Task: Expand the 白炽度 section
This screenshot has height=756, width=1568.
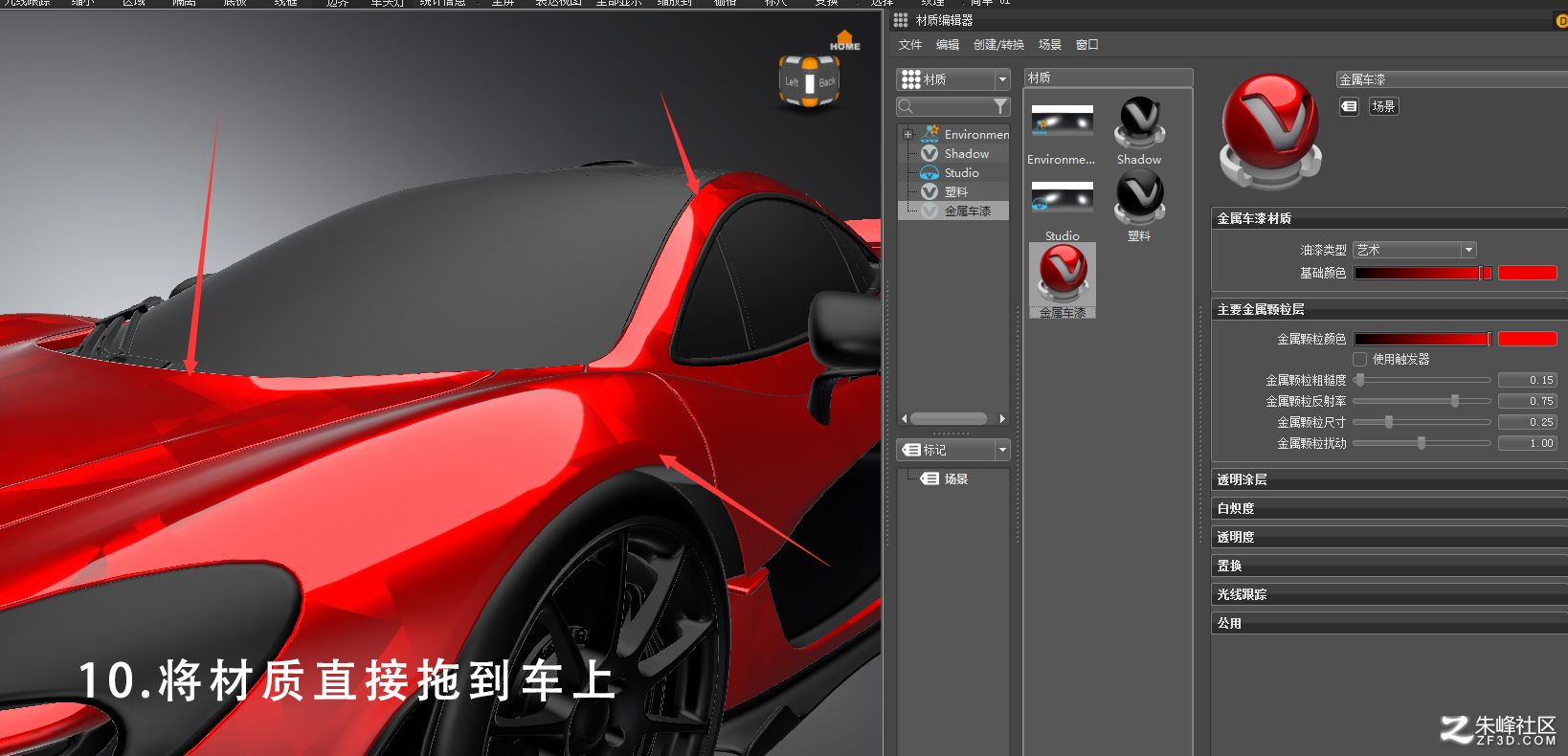Action: pyautogui.click(x=1388, y=508)
